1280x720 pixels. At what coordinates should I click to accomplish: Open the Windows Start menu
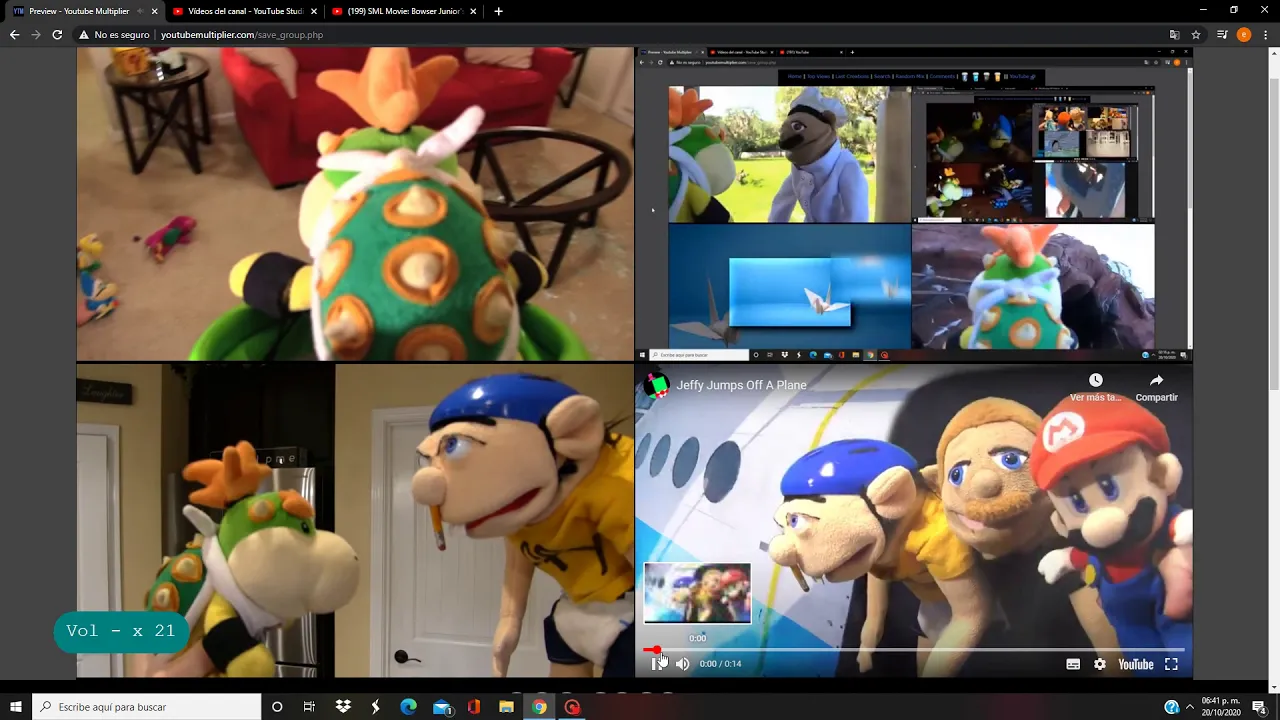(x=16, y=707)
